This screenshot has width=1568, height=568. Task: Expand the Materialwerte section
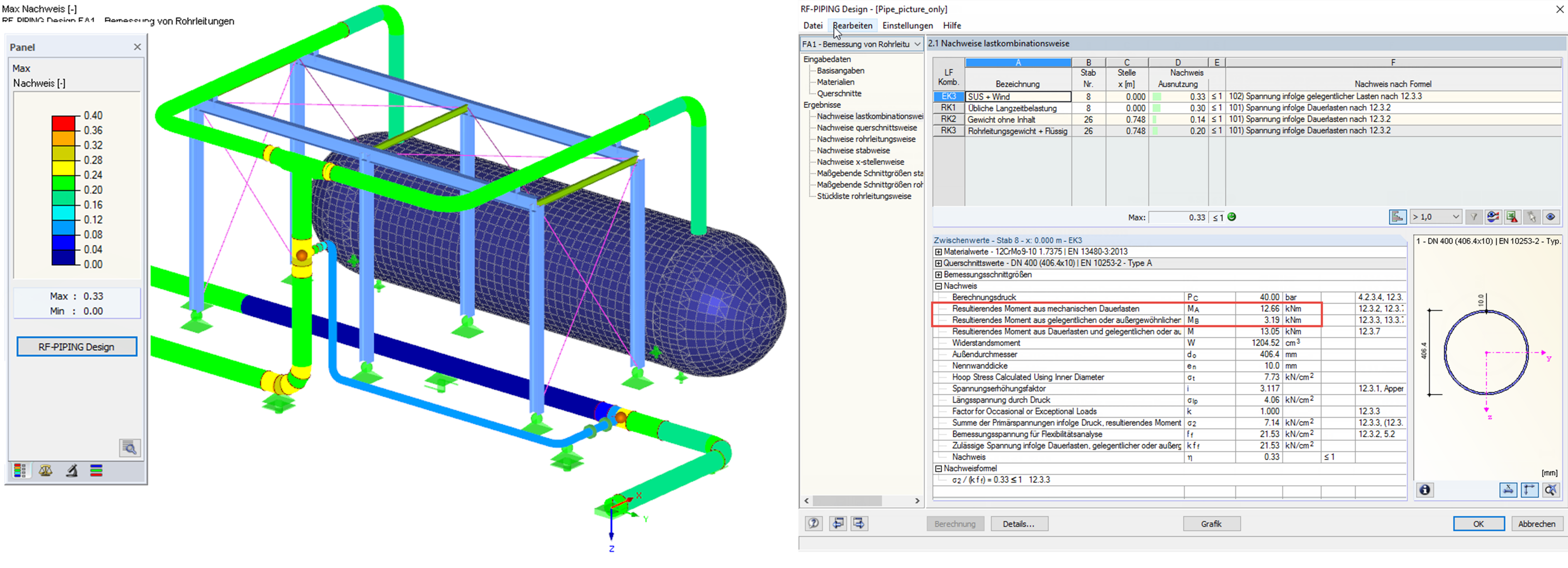click(x=938, y=252)
